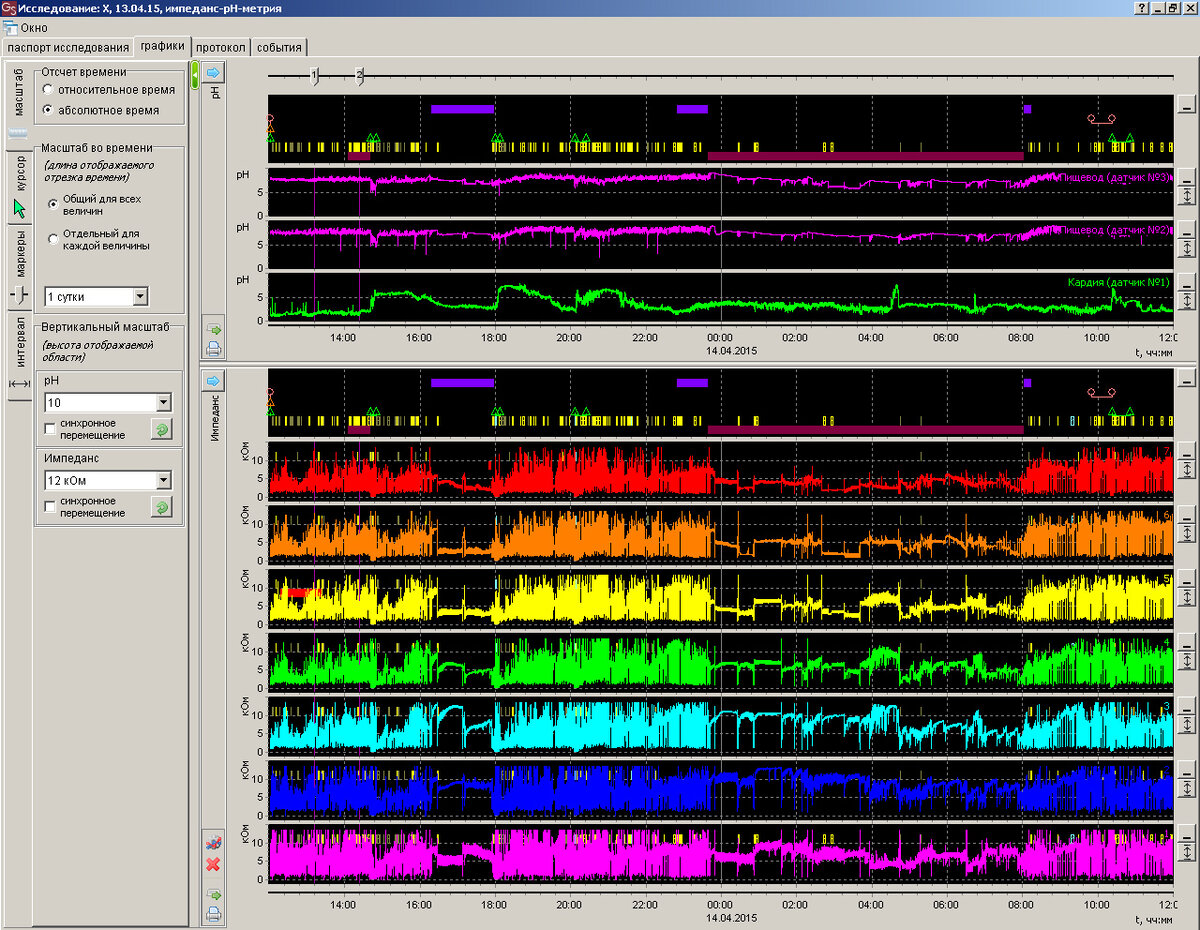Open the '1 сутки' time scale dropdown
Image resolution: width=1200 pixels, height=930 pixels.
(139, 296)
